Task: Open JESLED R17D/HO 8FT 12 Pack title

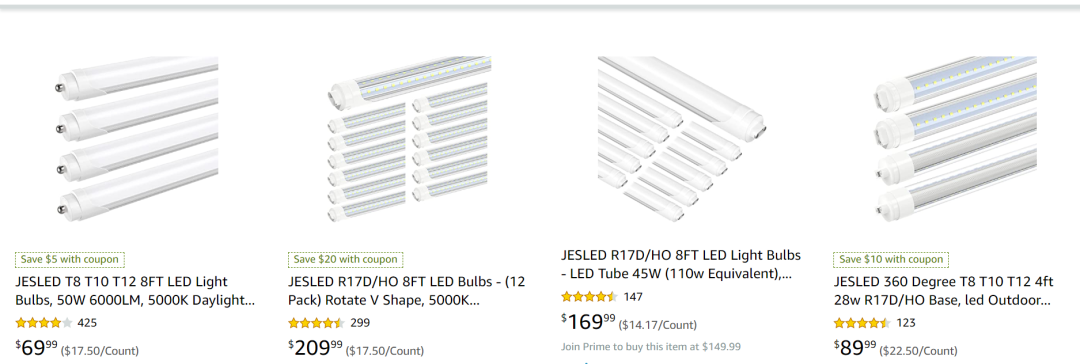Action: click(x=406, y=291)
